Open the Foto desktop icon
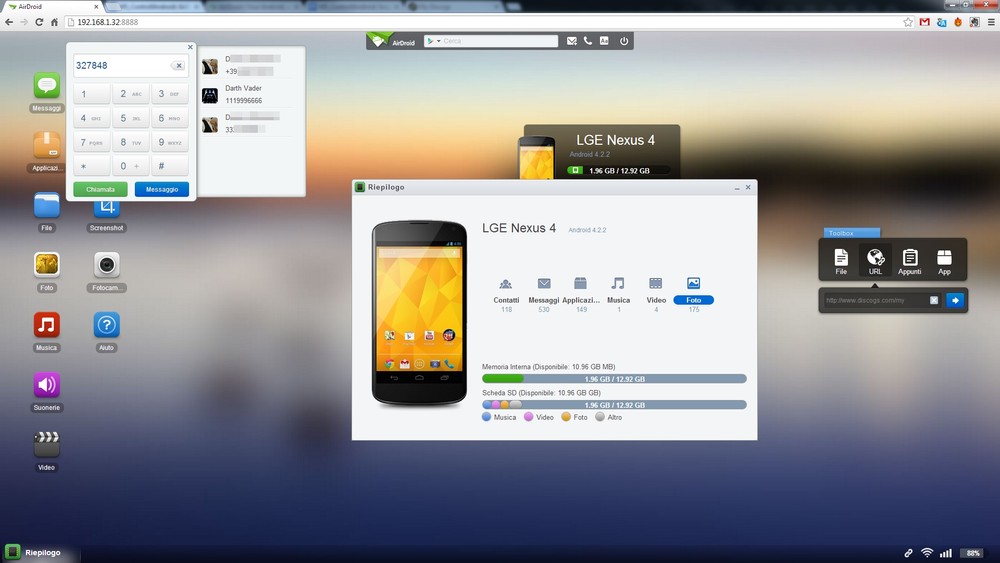 pos(47,265)
